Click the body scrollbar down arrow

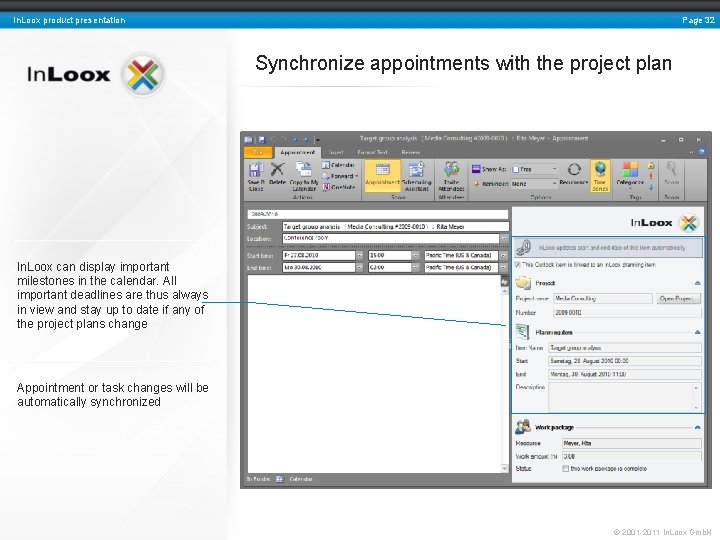(505, 468)
